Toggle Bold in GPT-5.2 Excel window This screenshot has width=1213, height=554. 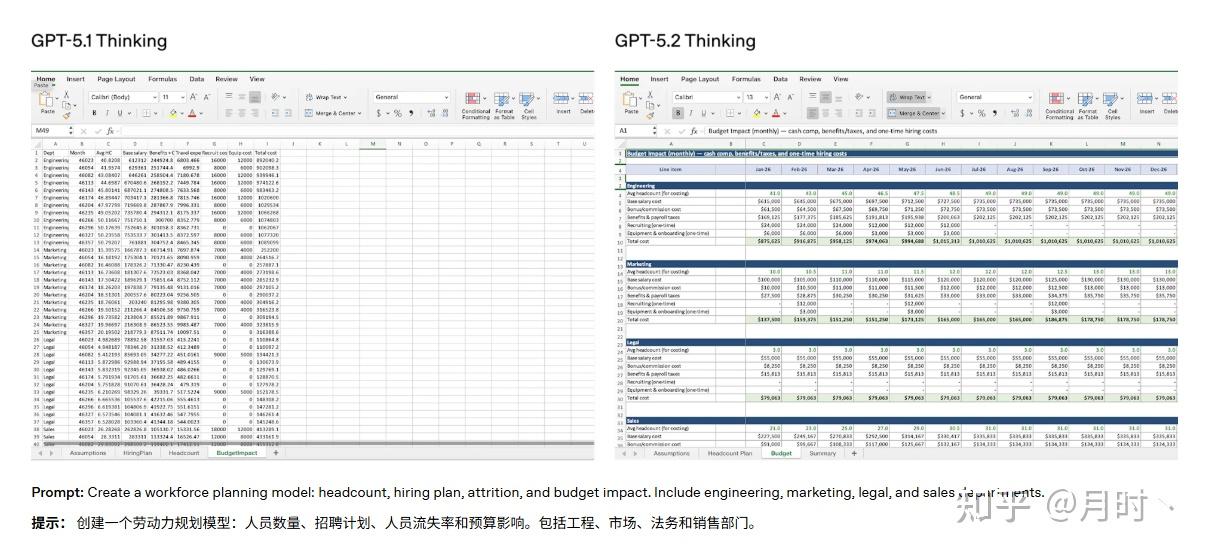pos(678,113)
